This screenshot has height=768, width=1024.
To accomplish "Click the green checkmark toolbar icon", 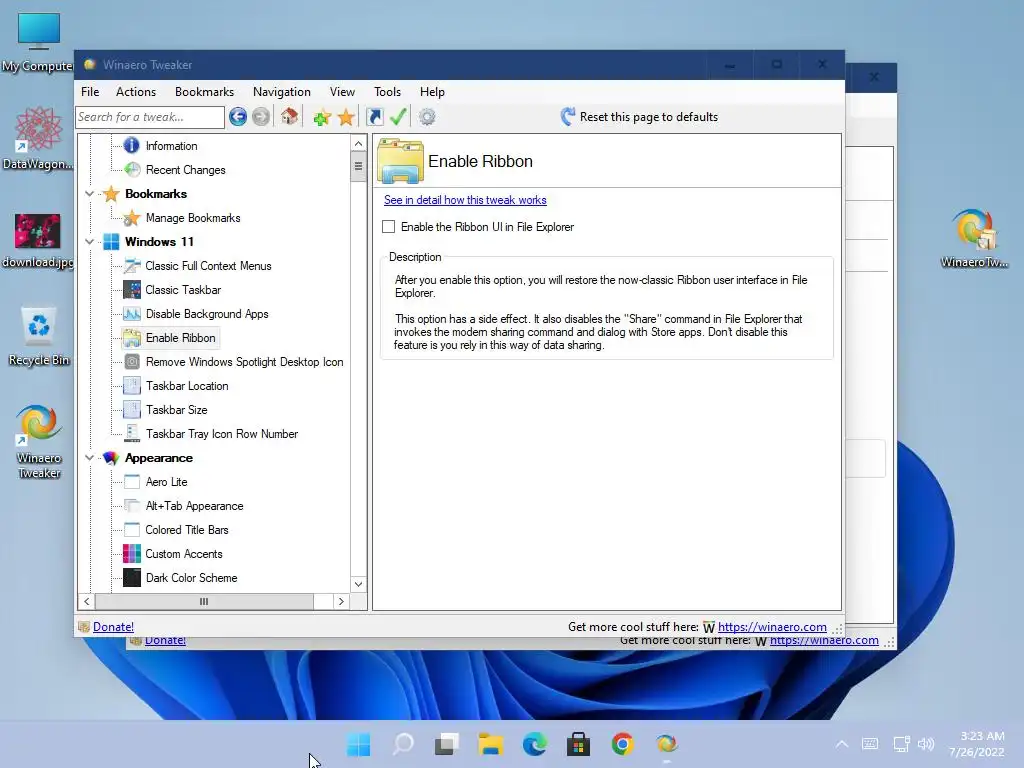I will point(398,117).
